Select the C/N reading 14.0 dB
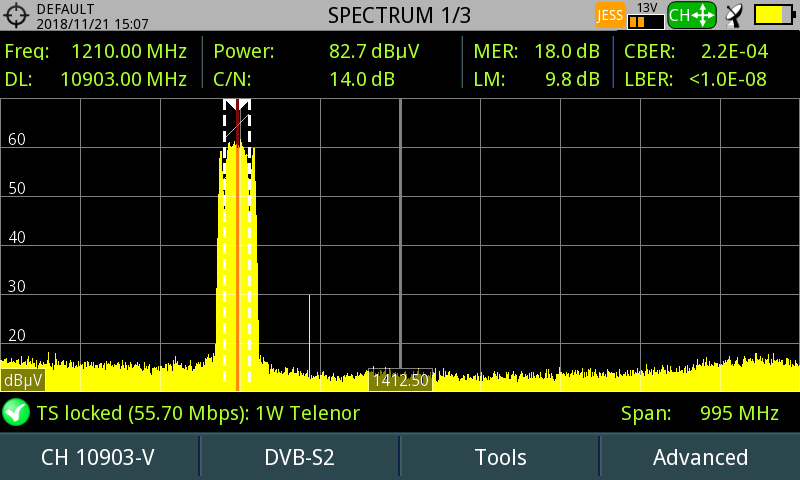 click(x=362, y=79)
